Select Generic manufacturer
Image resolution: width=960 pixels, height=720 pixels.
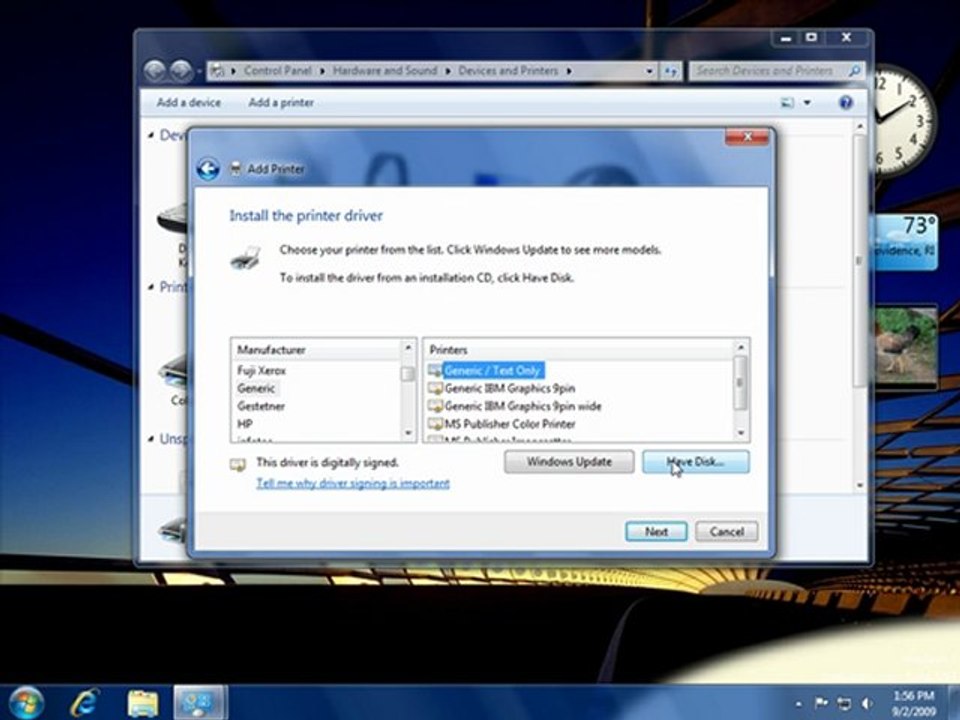point(256,388)
